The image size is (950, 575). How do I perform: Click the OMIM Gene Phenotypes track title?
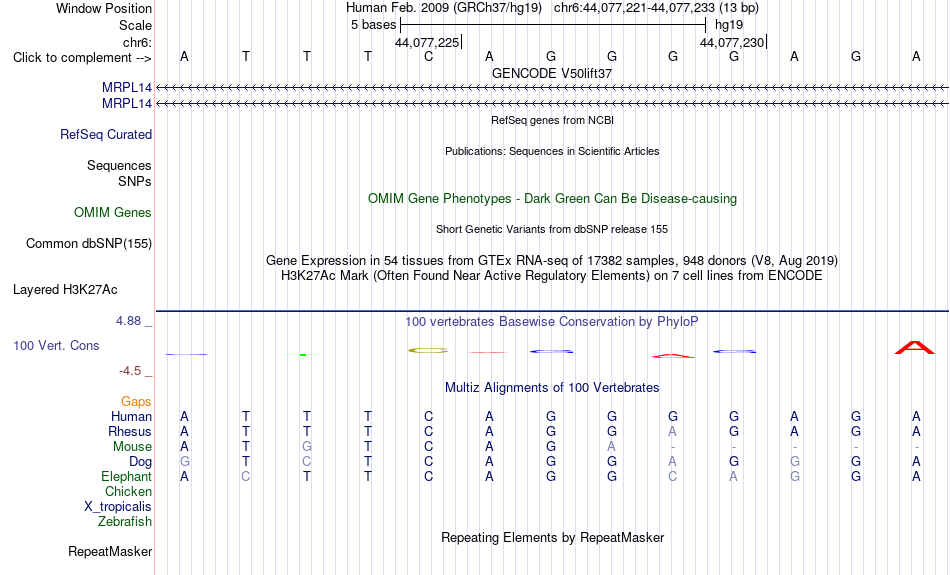(x=552, y=199)
